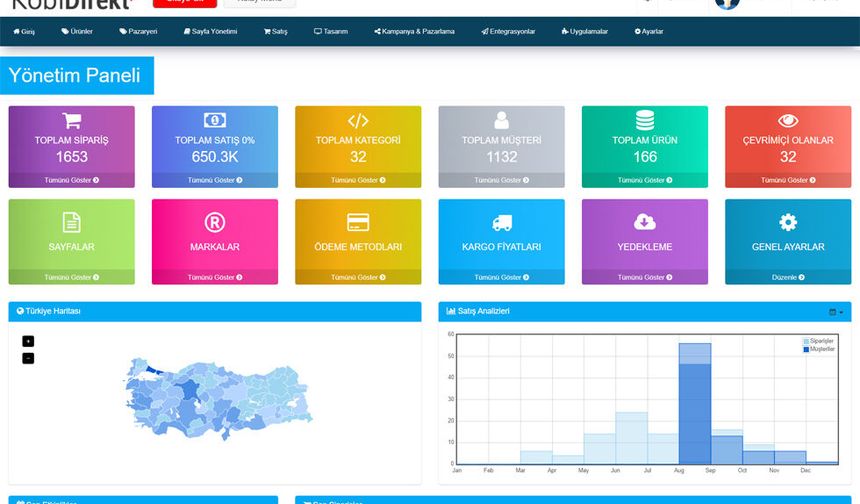Click the Müşteriler legend color swatch
The width and height of the screenshot is (860, 504).
[806, 349]
